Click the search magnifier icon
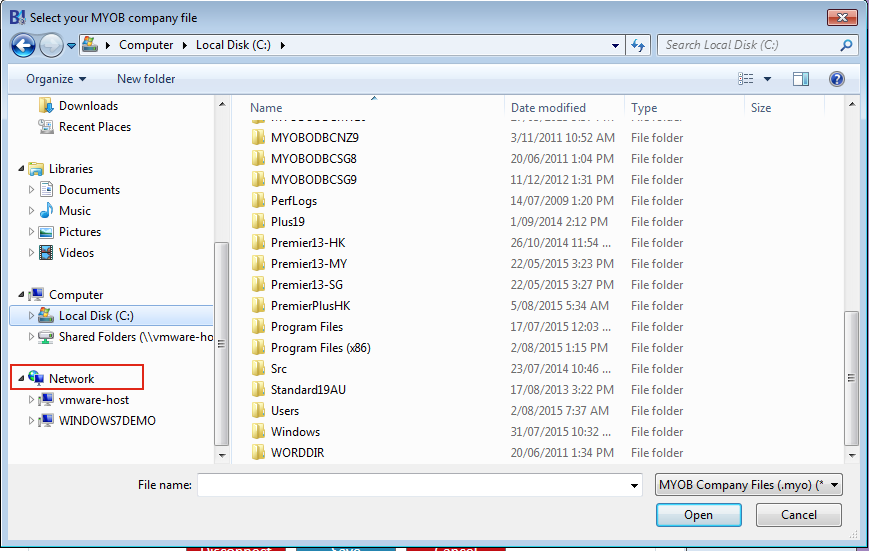869x551 pixels. pyautogui.click(x=846, y=45)
